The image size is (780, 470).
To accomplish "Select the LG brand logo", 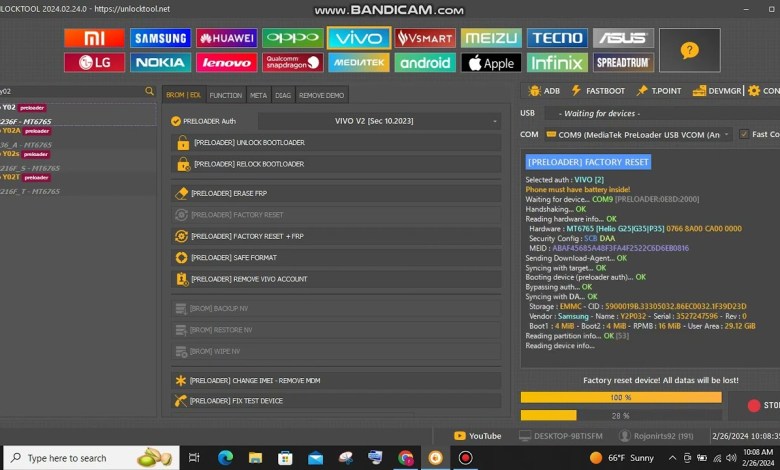I will point(94,63).
